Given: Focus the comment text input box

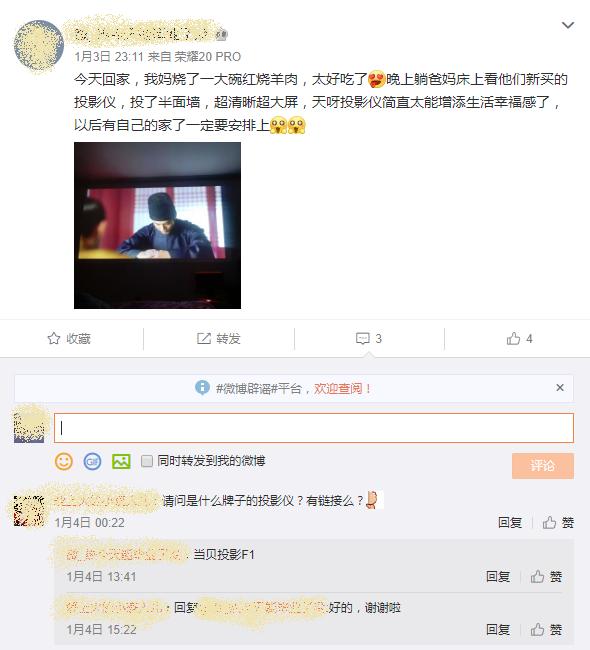Looking at the screenshot, I should coord(314,428).
